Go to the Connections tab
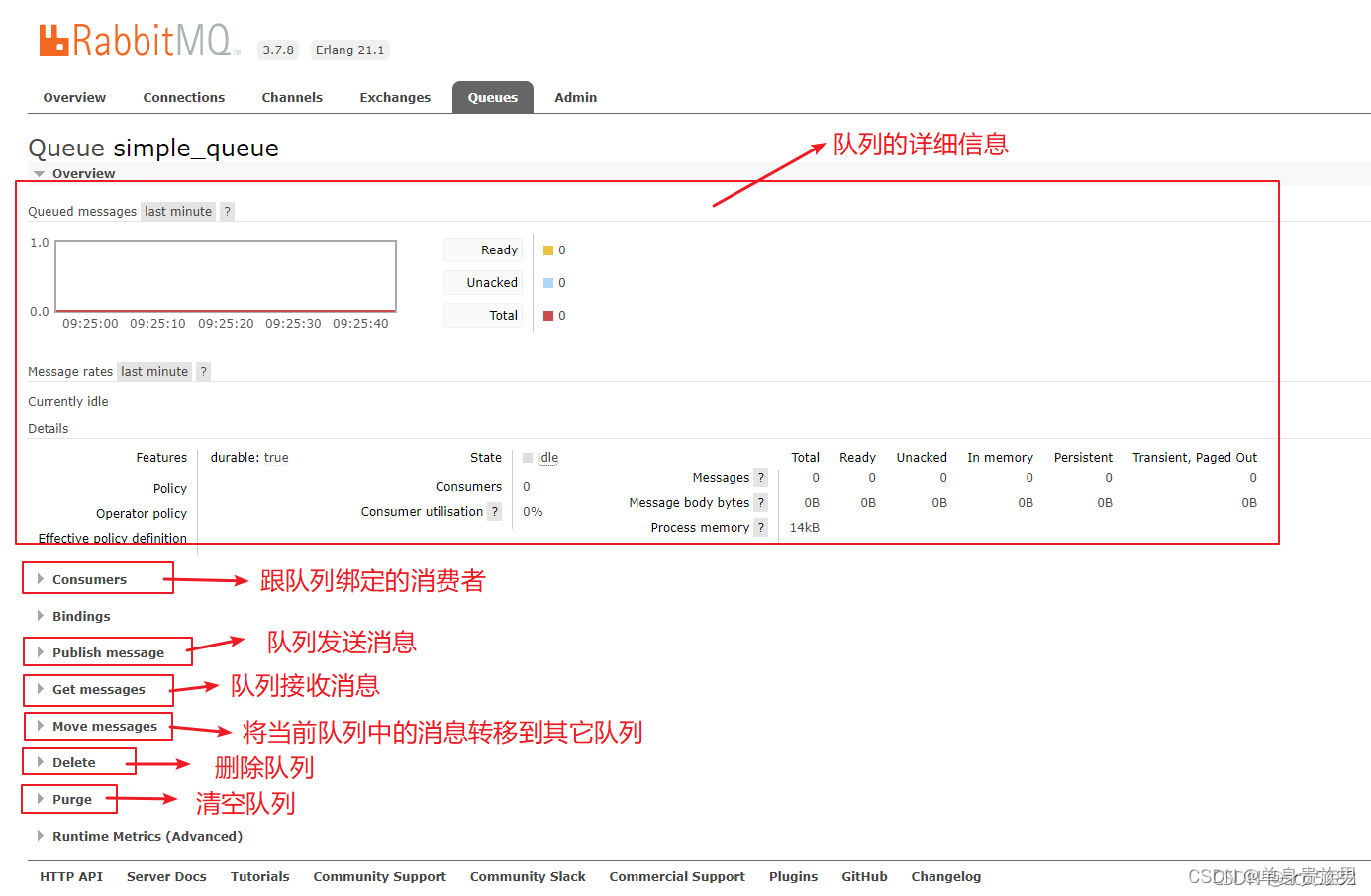1371x896 pixels. (184, 97)
